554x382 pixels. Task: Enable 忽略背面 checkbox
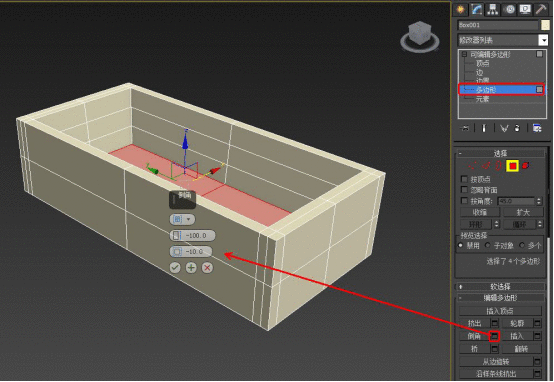[465, 190]
